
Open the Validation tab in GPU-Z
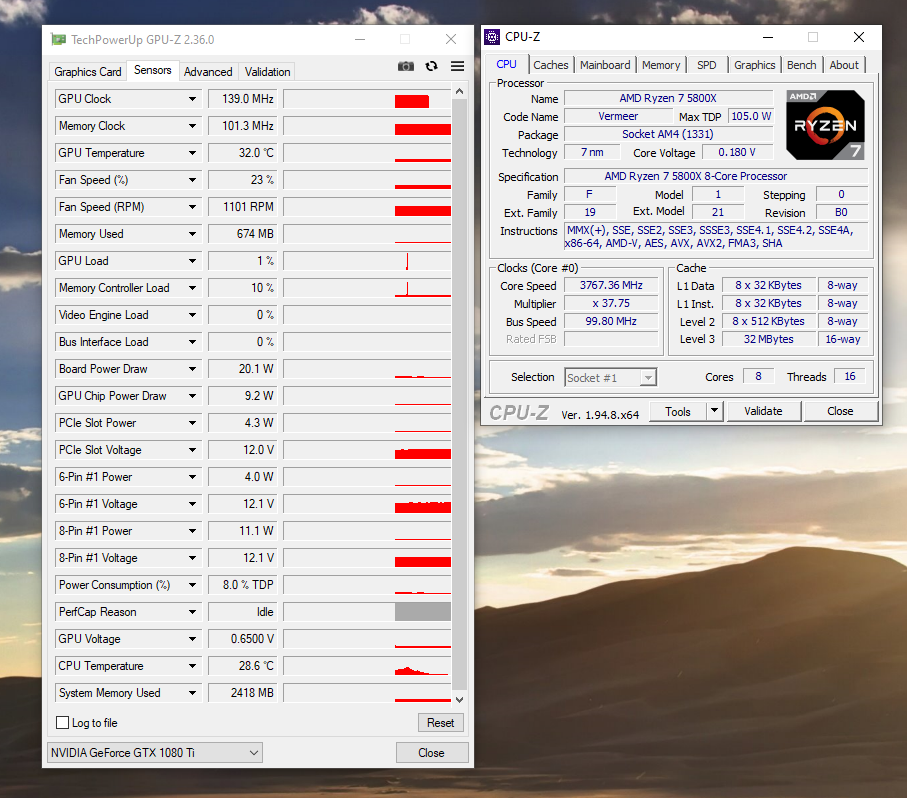point(267,72)
